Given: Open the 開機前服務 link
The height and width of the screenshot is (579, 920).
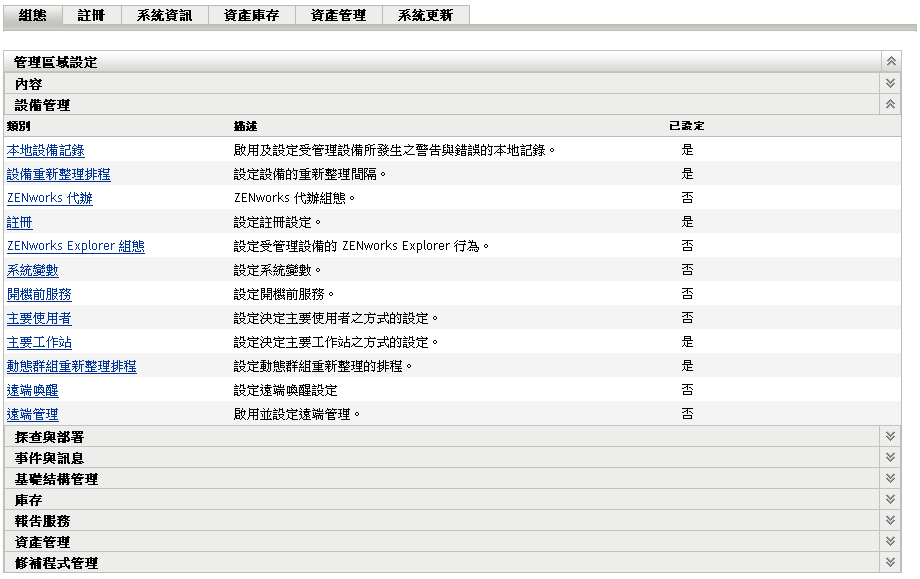Looking at the screenshot, I should (39, 294).
